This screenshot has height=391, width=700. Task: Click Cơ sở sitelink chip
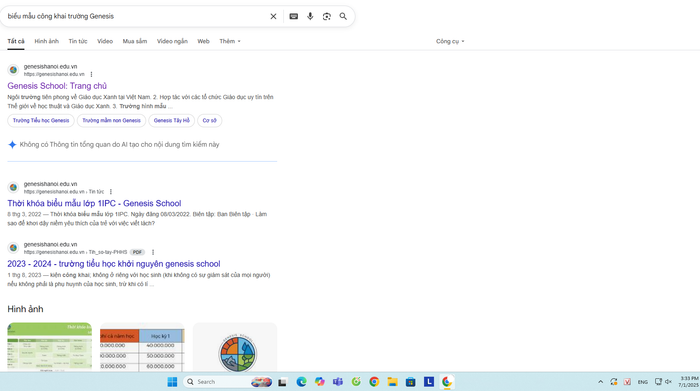click(x=209, y=121)
